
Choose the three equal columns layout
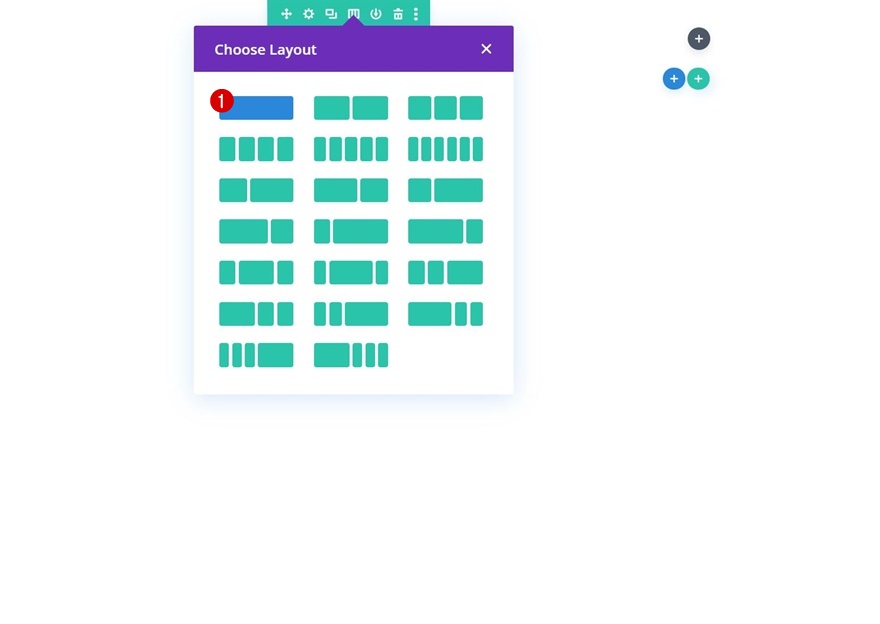click(x=445, y=108)
